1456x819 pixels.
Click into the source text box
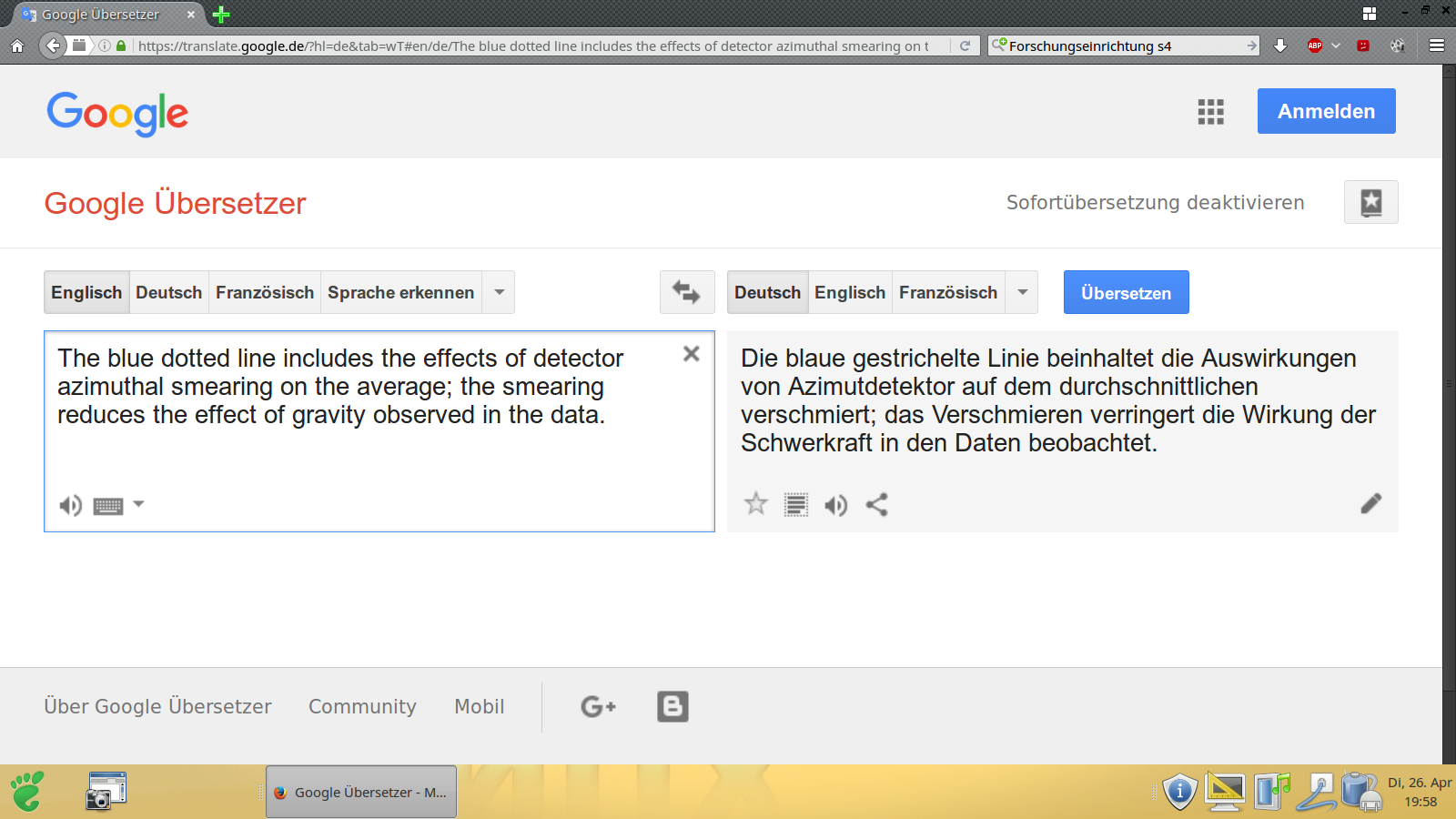(379, 431)
